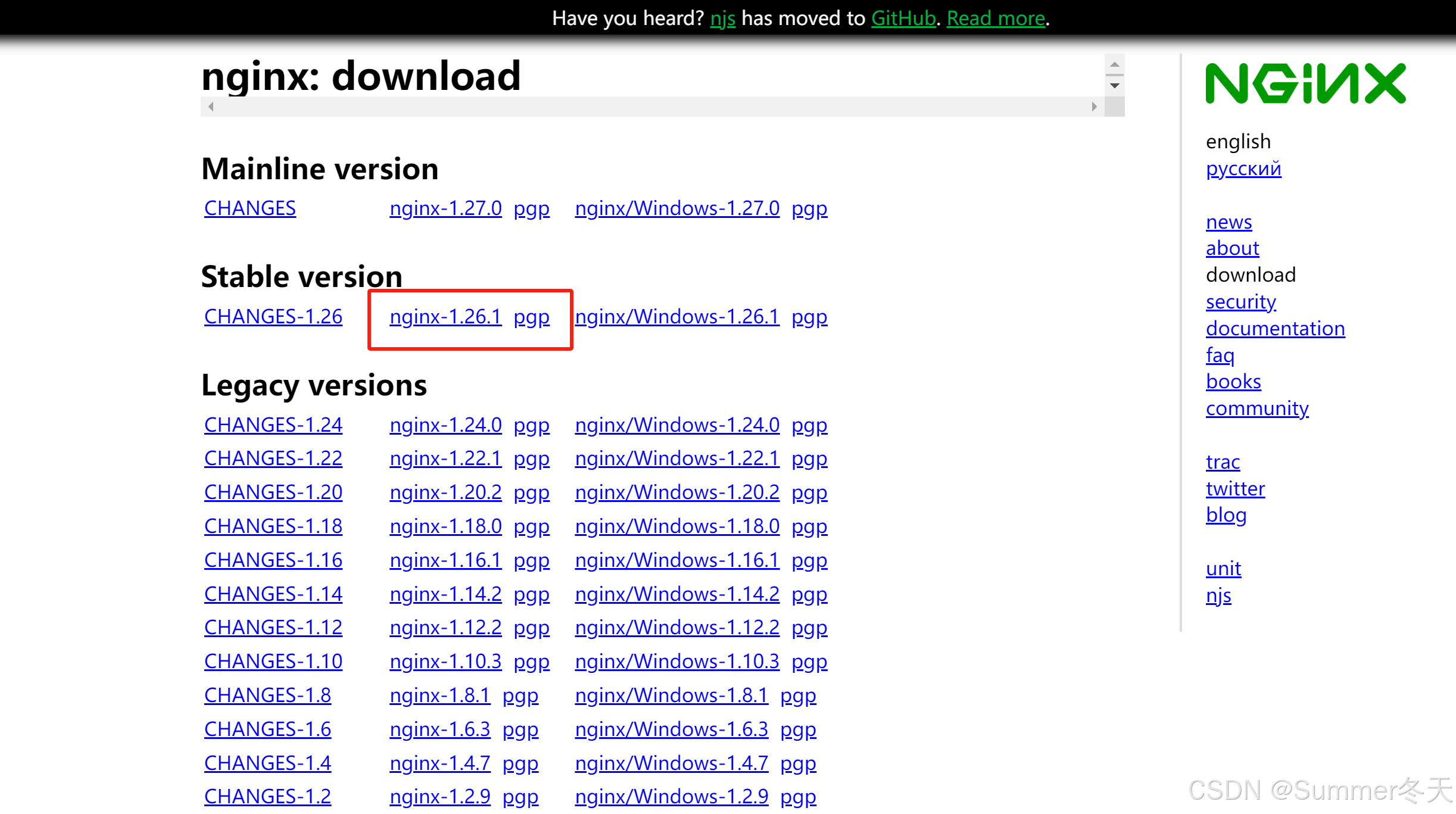Open the blog sidebar link
The height and width of the screenshot is (814, 1456).
click(1226, 516)
